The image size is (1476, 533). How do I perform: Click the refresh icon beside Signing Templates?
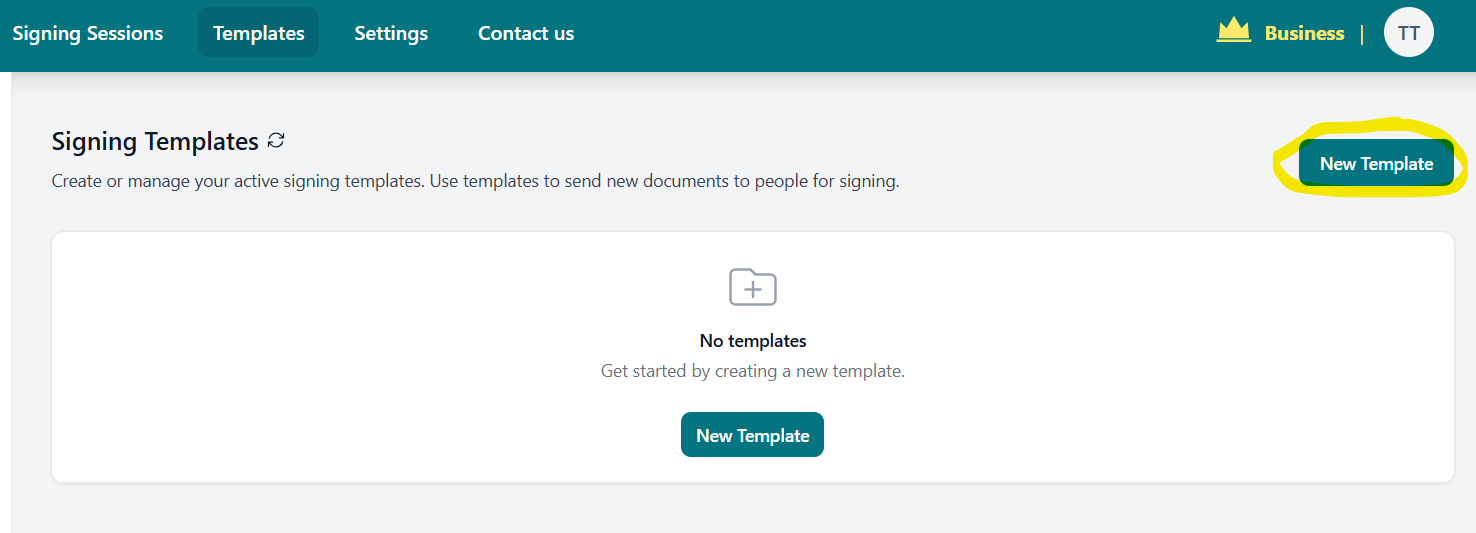point(277,141)
